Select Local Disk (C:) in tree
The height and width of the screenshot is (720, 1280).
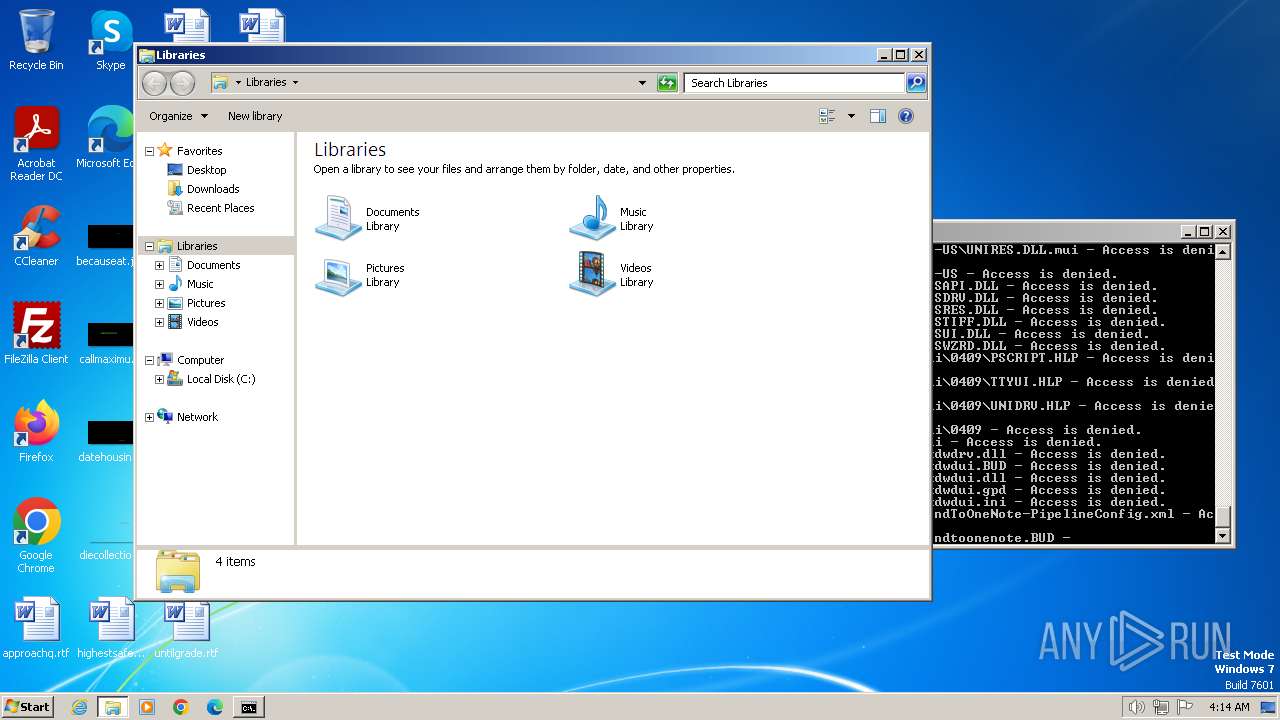[221, 379]
